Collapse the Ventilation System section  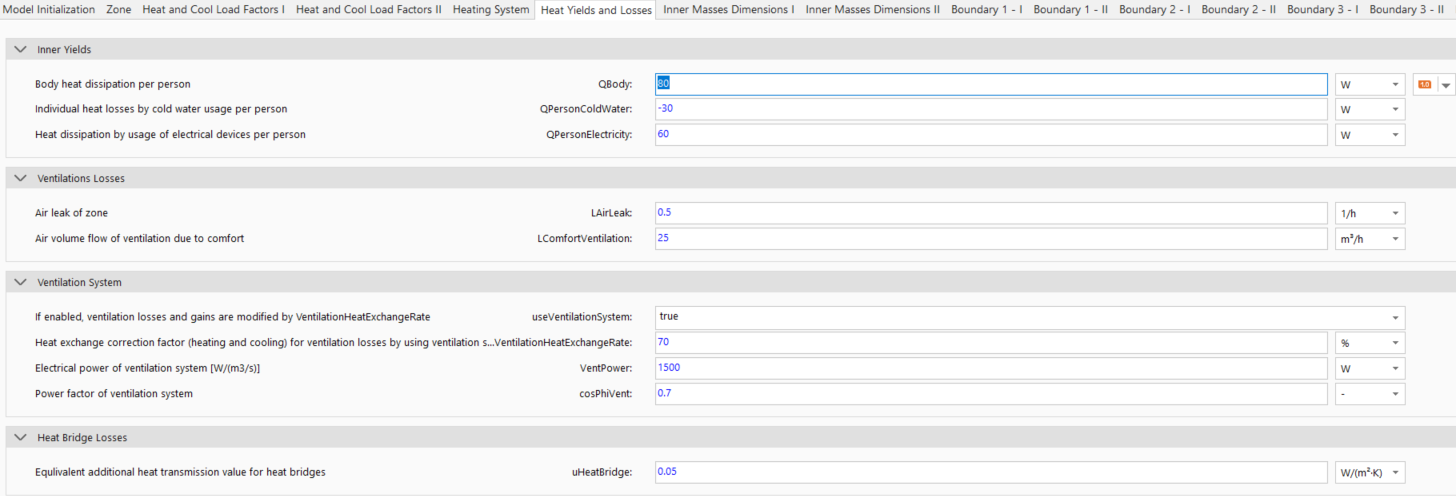click(21, 283)
